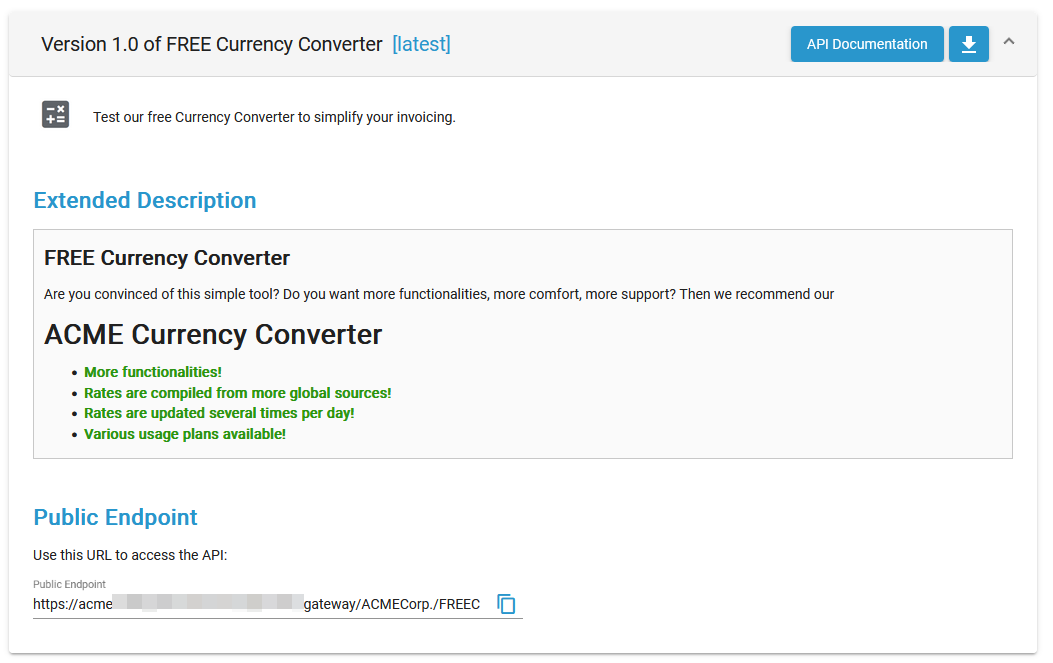Click the "Version 1.0 of FREE Currency Converter" title
Screen dimensions: 1053x663
(211, 44)
